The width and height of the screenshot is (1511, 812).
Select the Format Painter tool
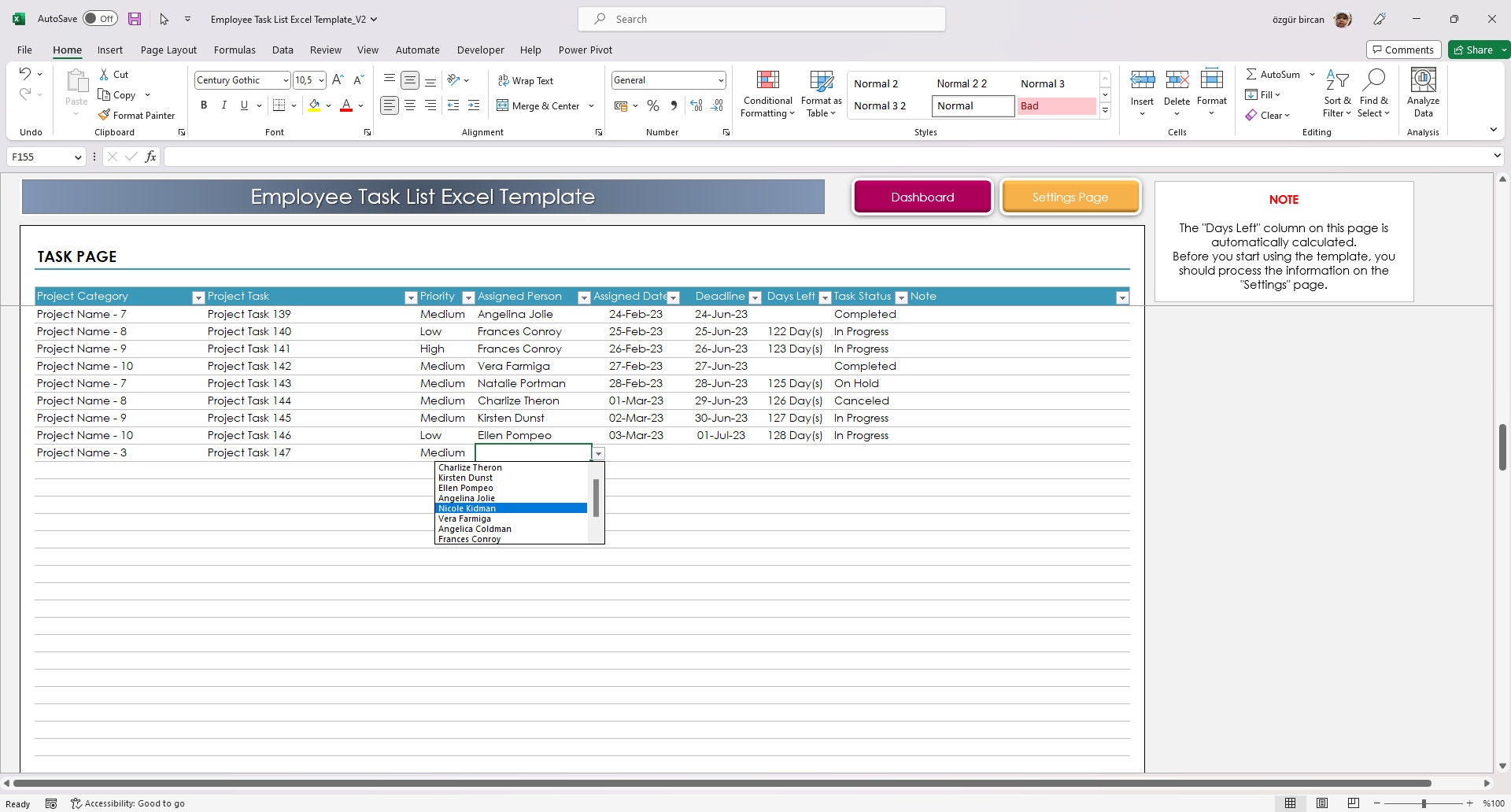(138, 115)
